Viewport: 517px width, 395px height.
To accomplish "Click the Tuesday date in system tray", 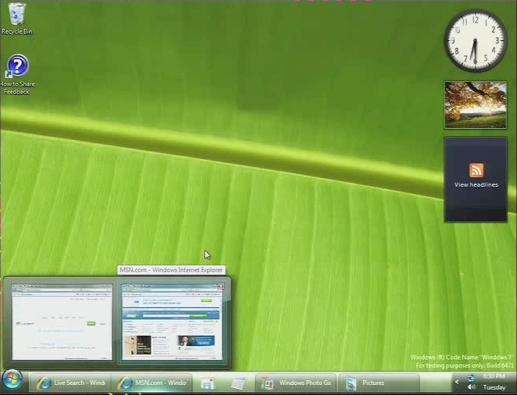I will [x=494, y=387].
